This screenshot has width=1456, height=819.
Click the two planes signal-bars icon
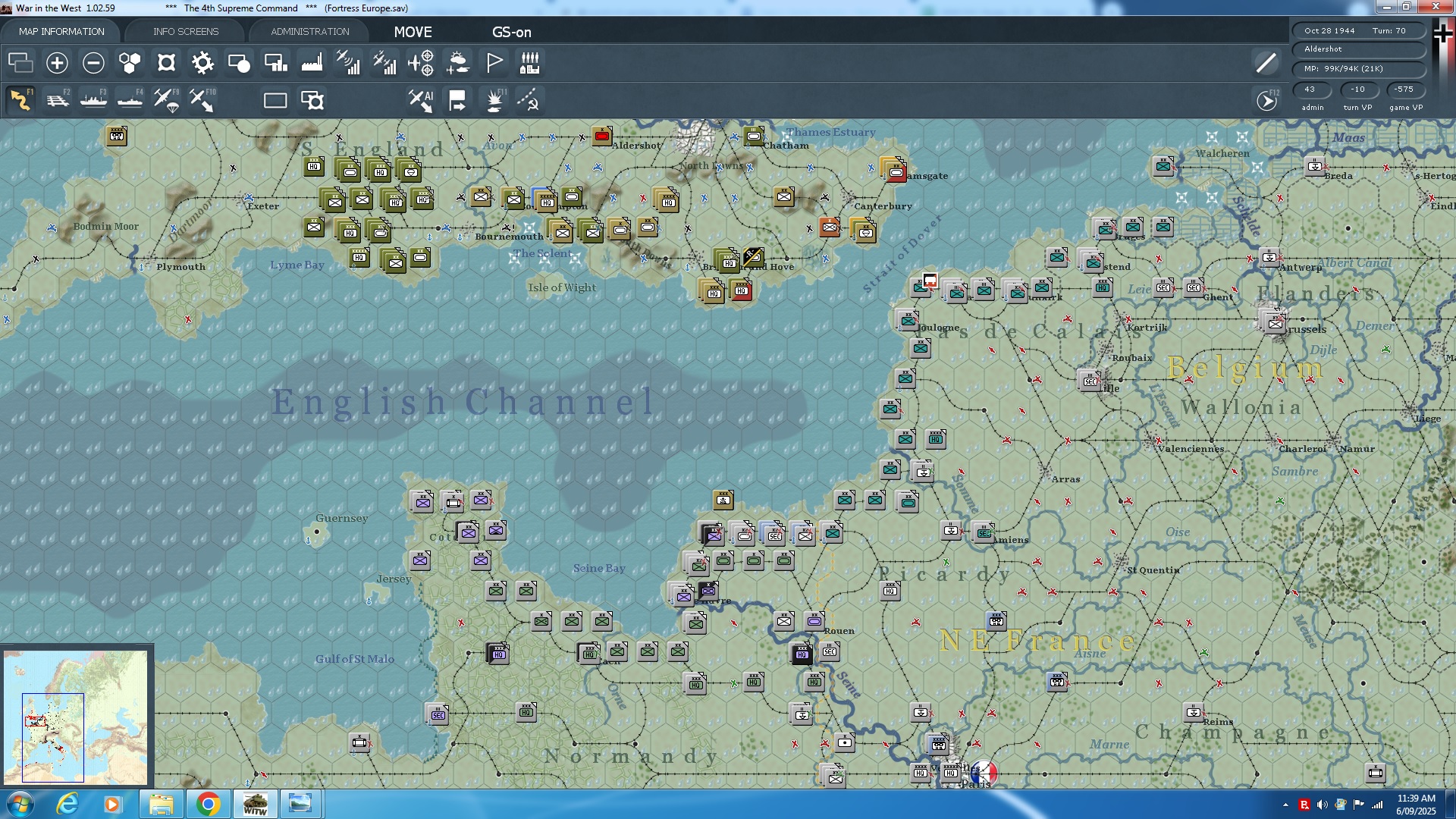pos(384,62)
